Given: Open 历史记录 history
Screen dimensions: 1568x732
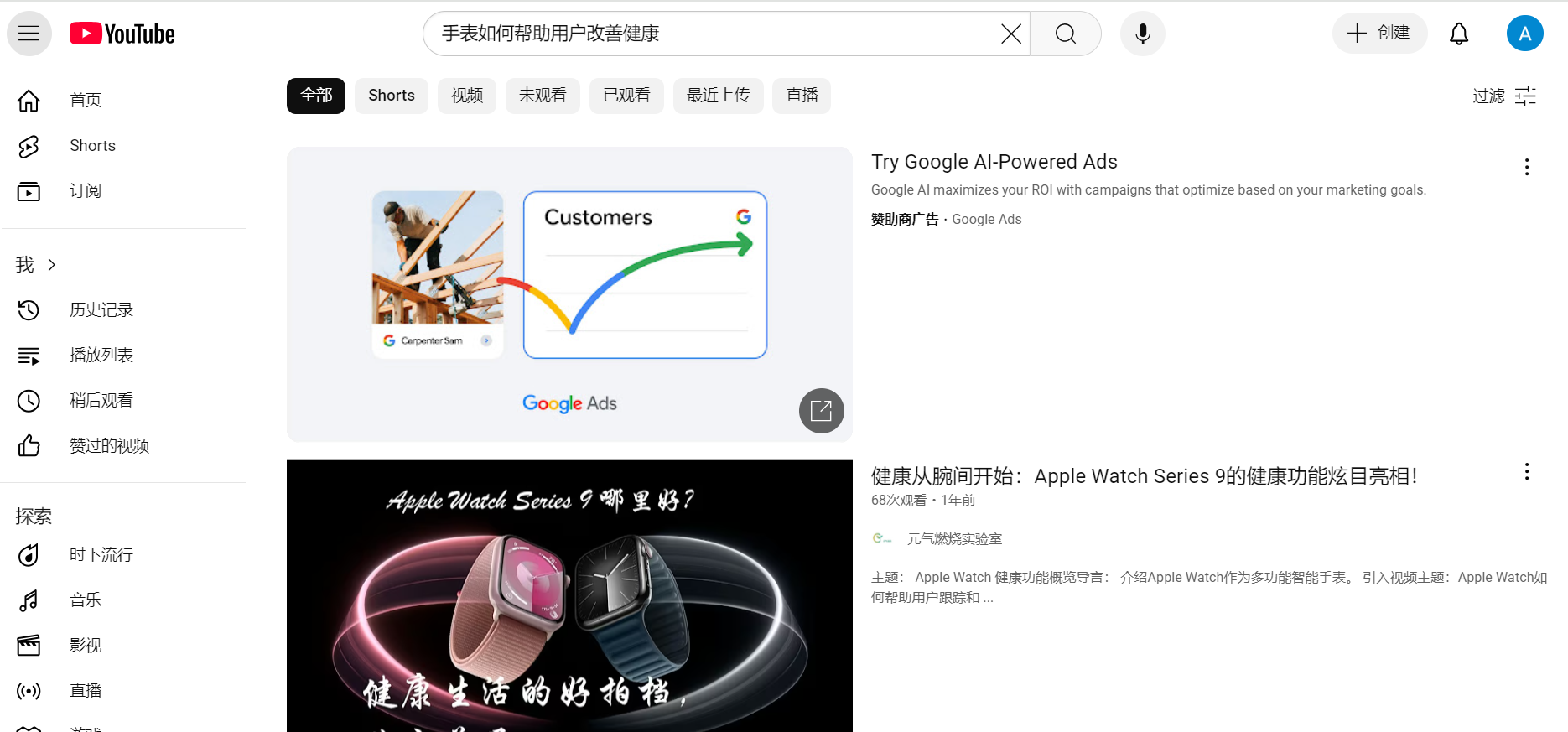Looking at the screenshot, I should [x=124, y=310].
